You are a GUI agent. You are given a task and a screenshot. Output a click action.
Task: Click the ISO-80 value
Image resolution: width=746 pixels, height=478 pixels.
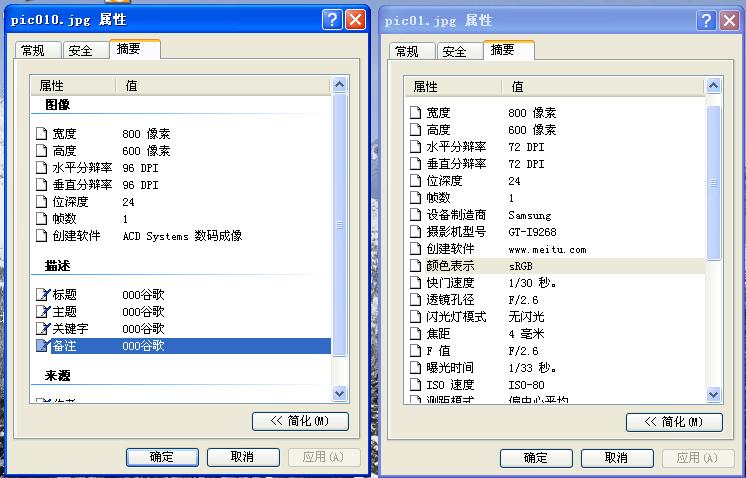coord(526,385)
